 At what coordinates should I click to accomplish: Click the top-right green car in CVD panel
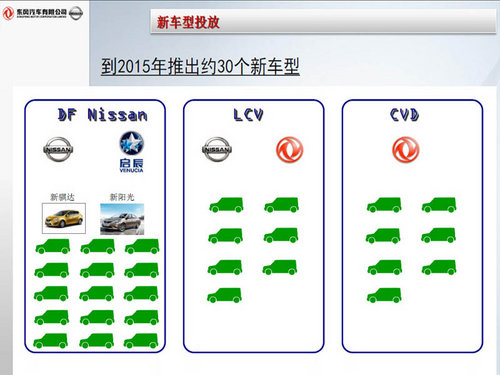(x=439, y=205)
